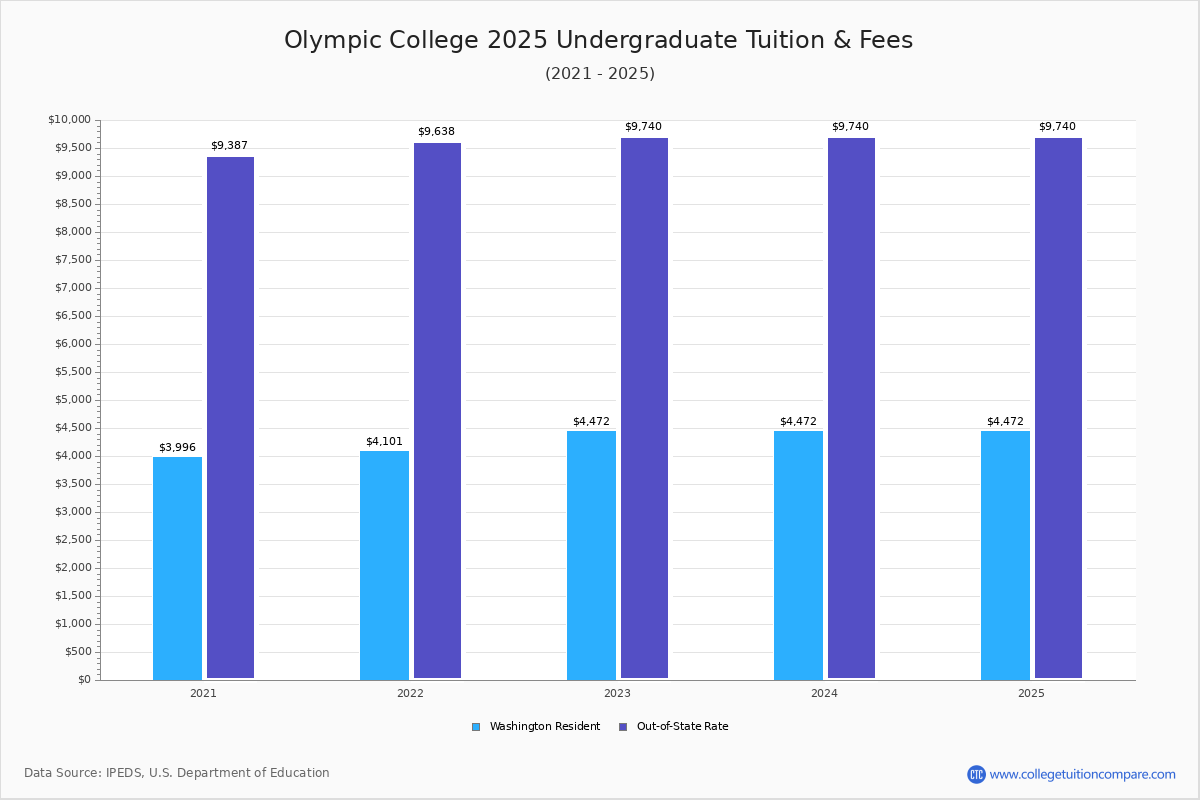Click the 2023 x-axis label
Screen dimensions: 1200x800
click(617, 693)
